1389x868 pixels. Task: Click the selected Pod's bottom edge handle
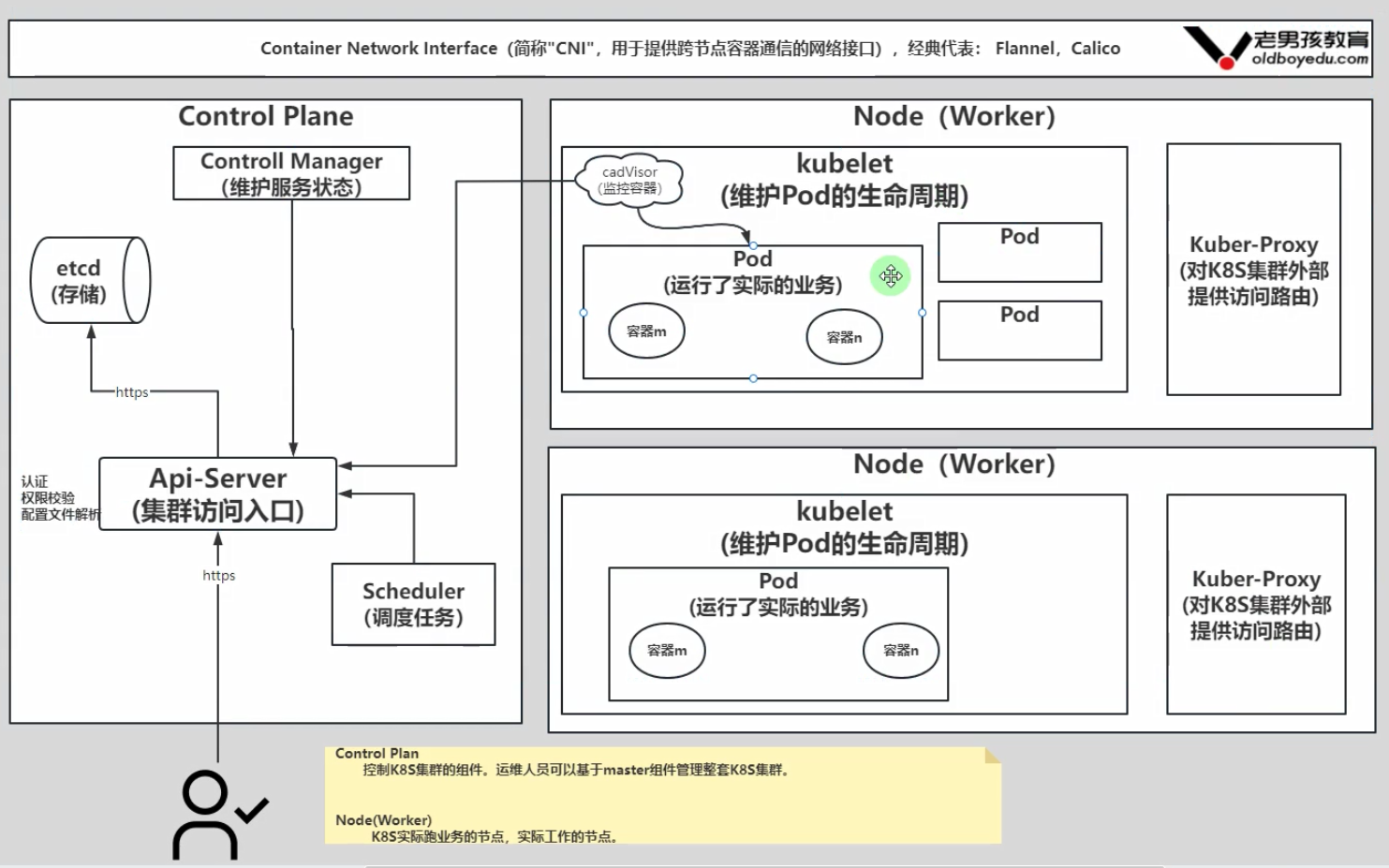[x=753, y=378]
